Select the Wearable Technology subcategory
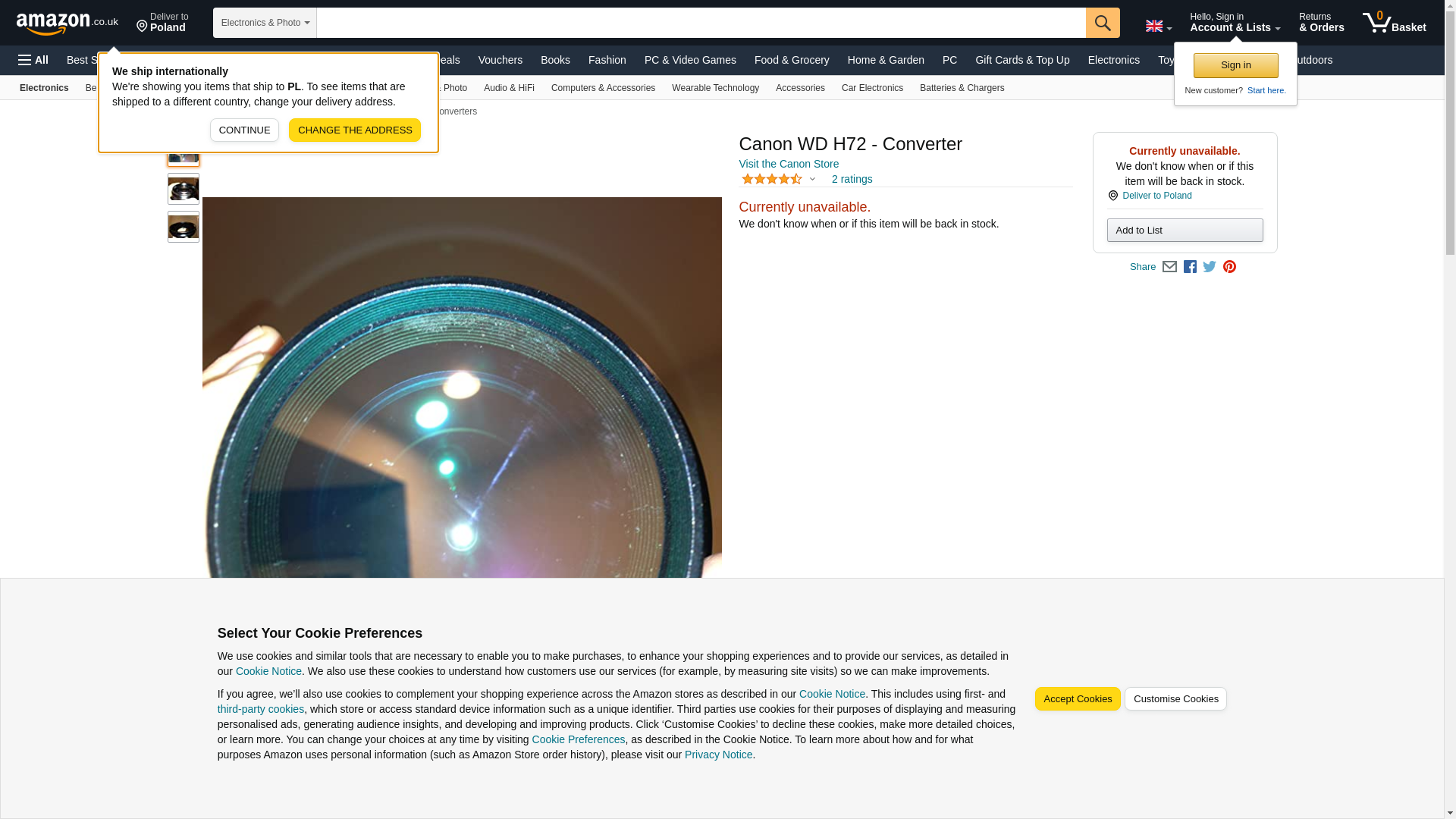Screen dimensions: 1456x819 (715, 88)
